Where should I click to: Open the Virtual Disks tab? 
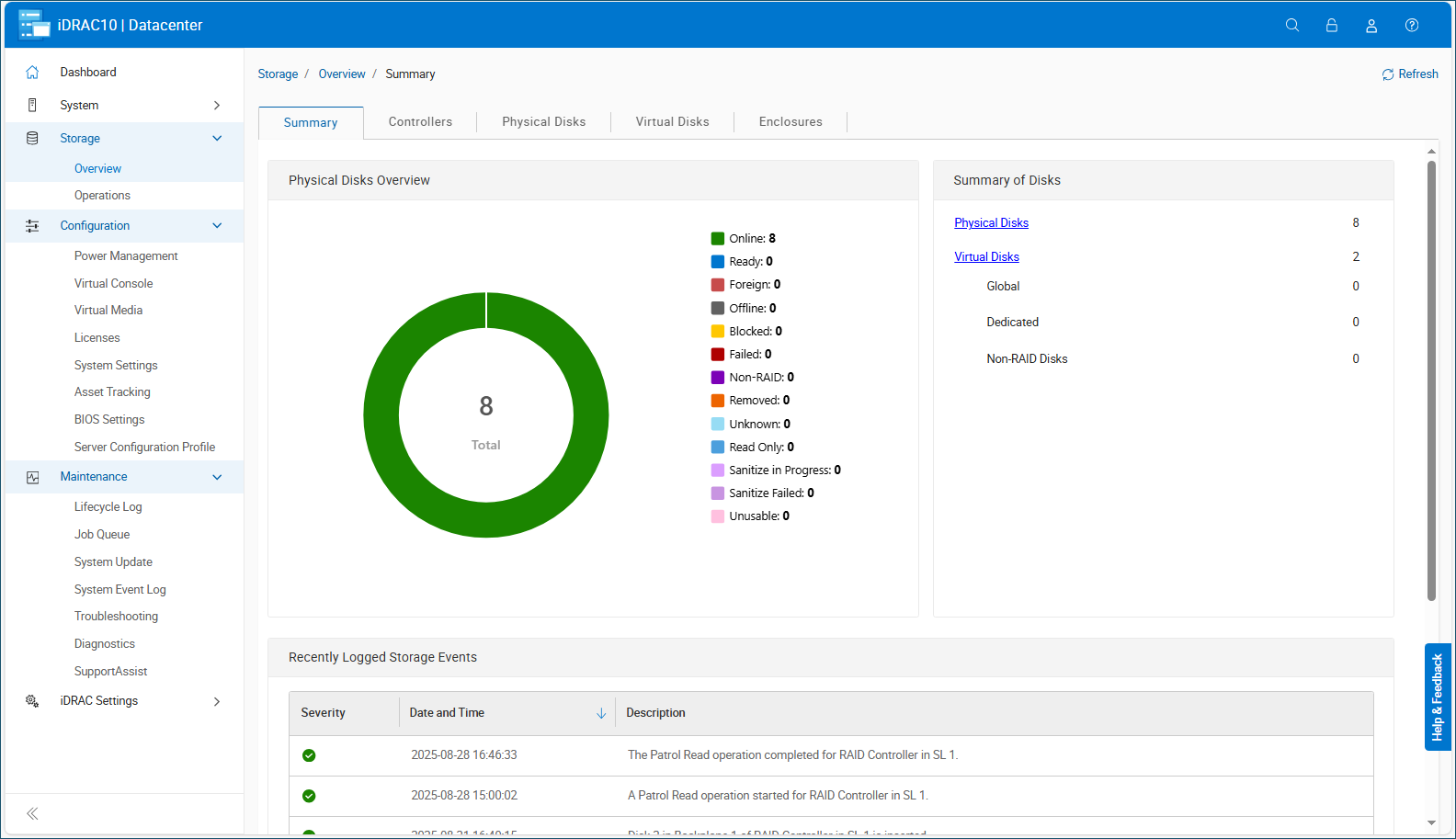[672, 122]
